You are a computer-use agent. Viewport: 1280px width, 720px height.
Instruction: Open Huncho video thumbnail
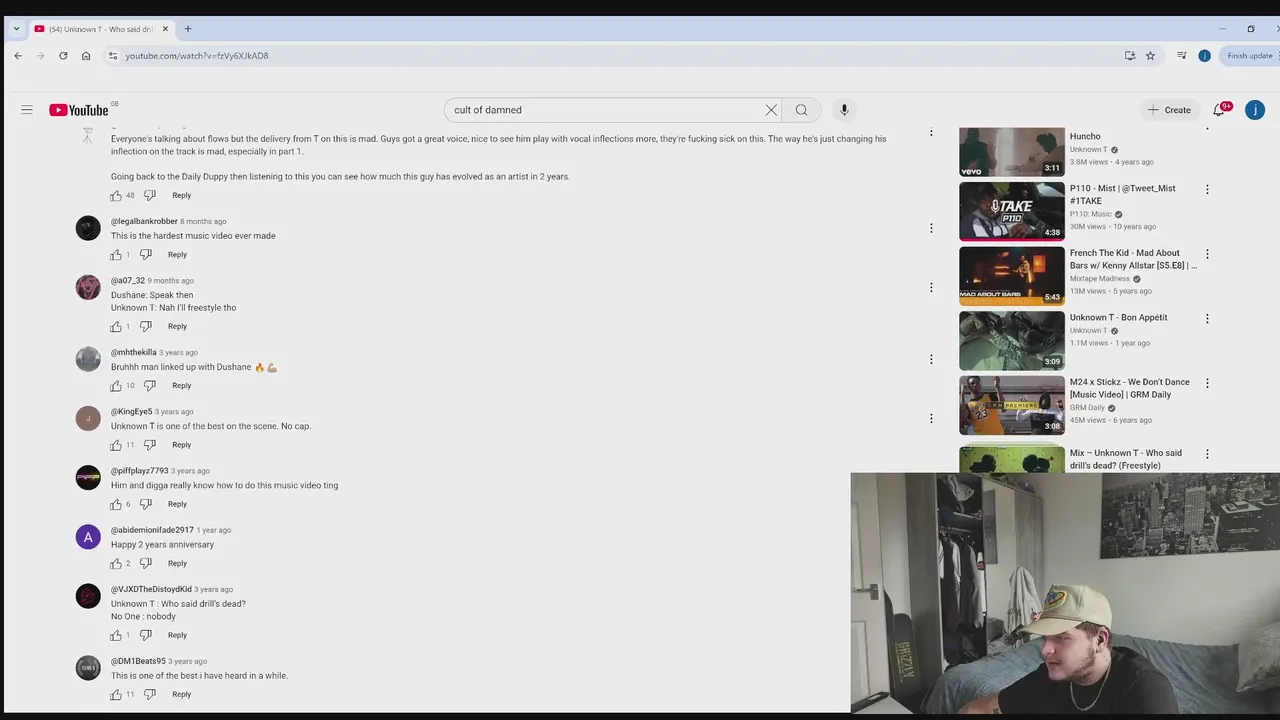[x=1012, y=152]
